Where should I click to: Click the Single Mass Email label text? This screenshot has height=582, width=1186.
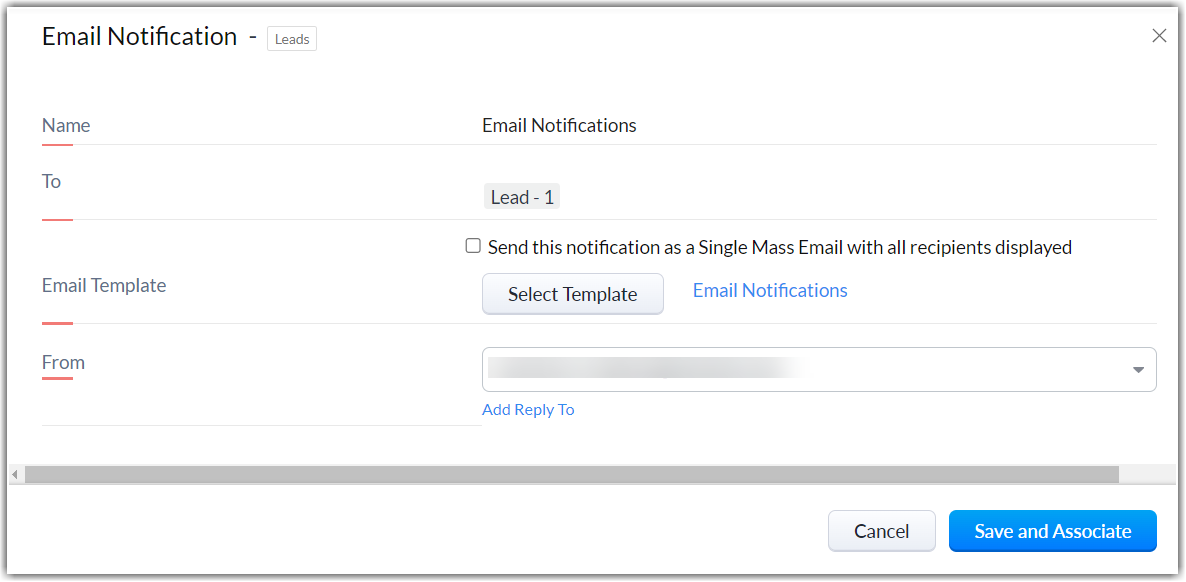(780, 247)
